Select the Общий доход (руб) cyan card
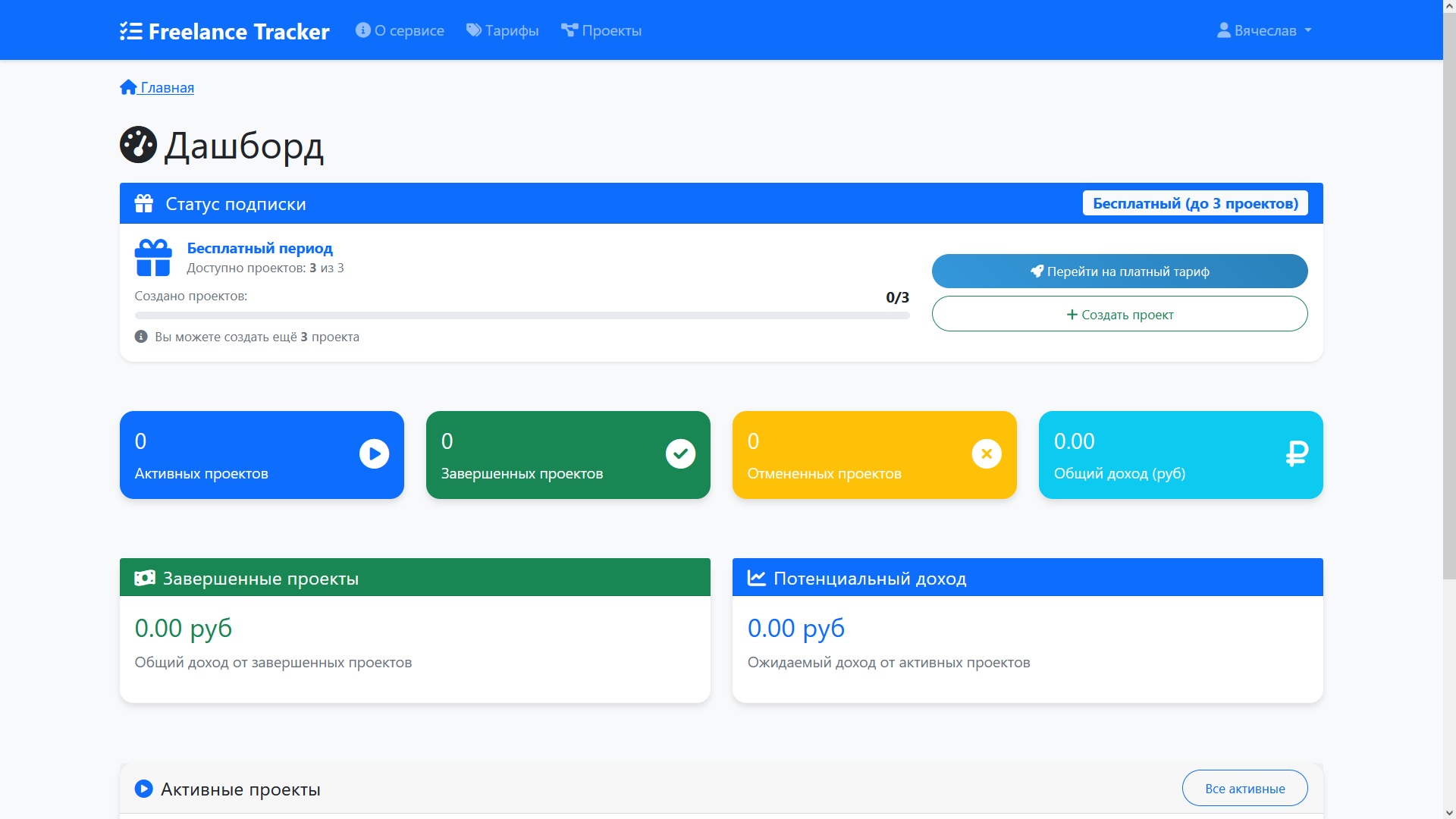 pyautogui.click(x=1181, y=455)
